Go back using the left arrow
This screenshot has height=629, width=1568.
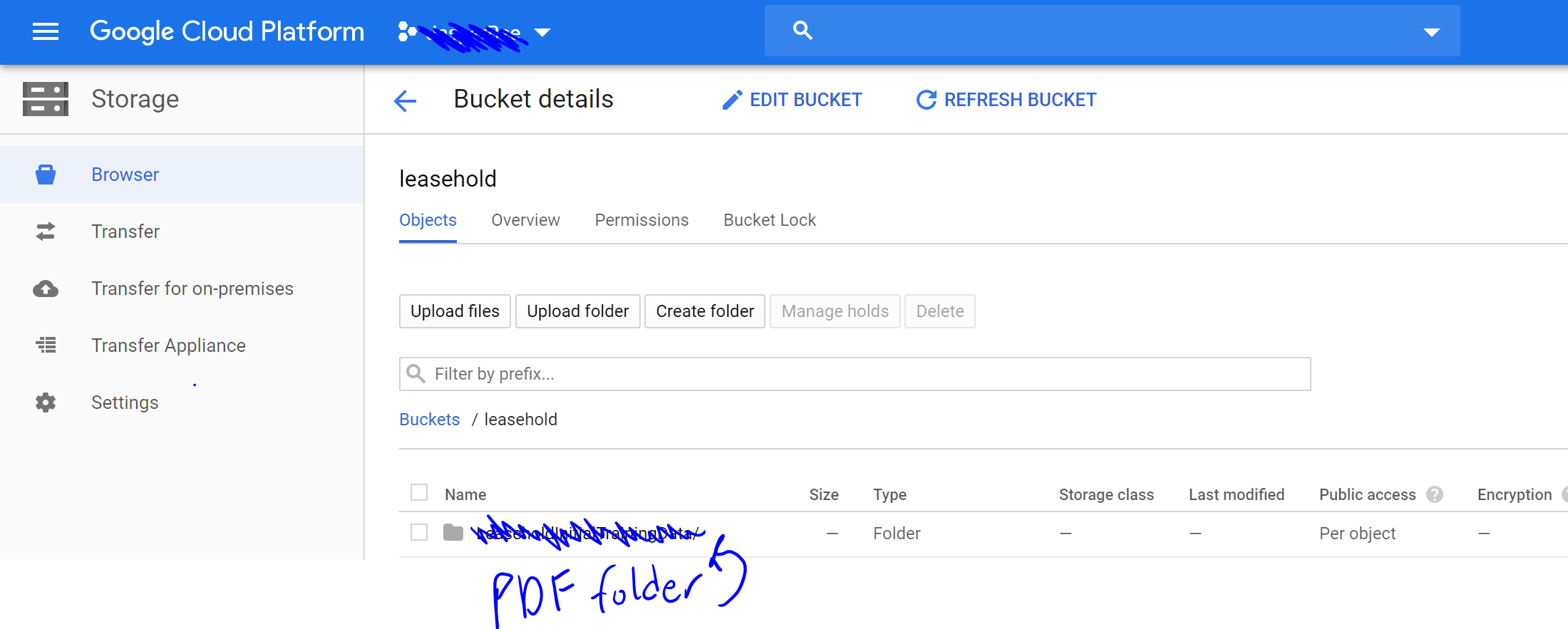405,100
